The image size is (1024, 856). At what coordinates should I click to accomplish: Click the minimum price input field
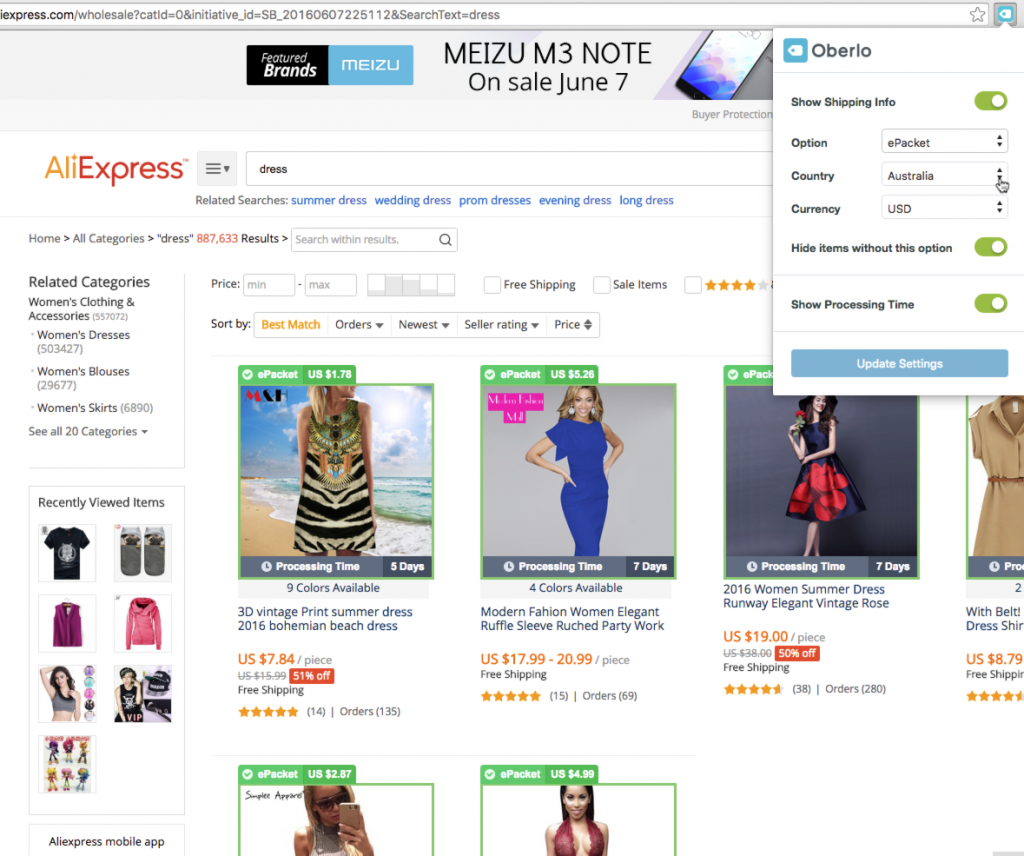269,285
